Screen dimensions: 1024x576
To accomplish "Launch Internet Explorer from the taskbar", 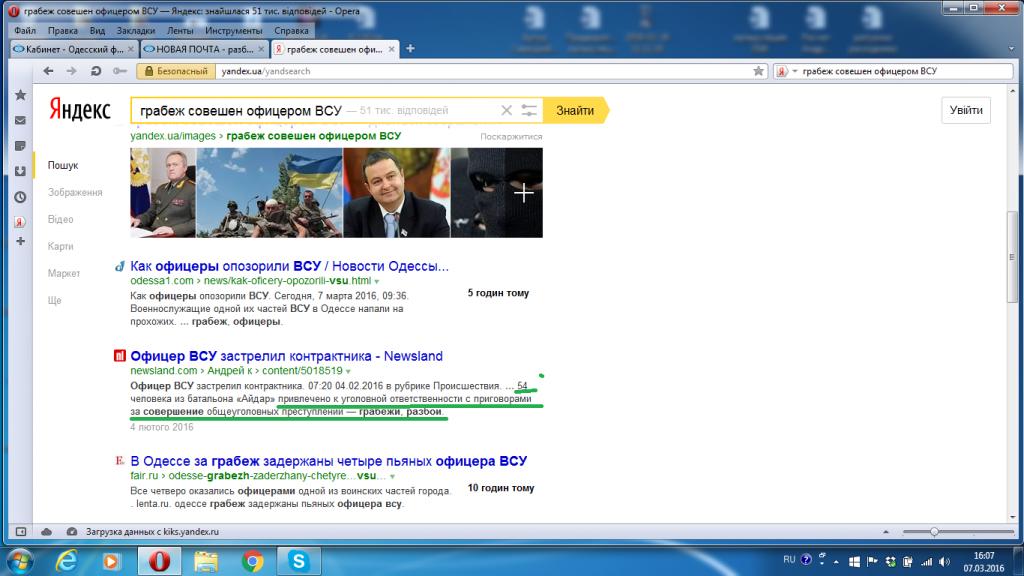I will [66, 561].
